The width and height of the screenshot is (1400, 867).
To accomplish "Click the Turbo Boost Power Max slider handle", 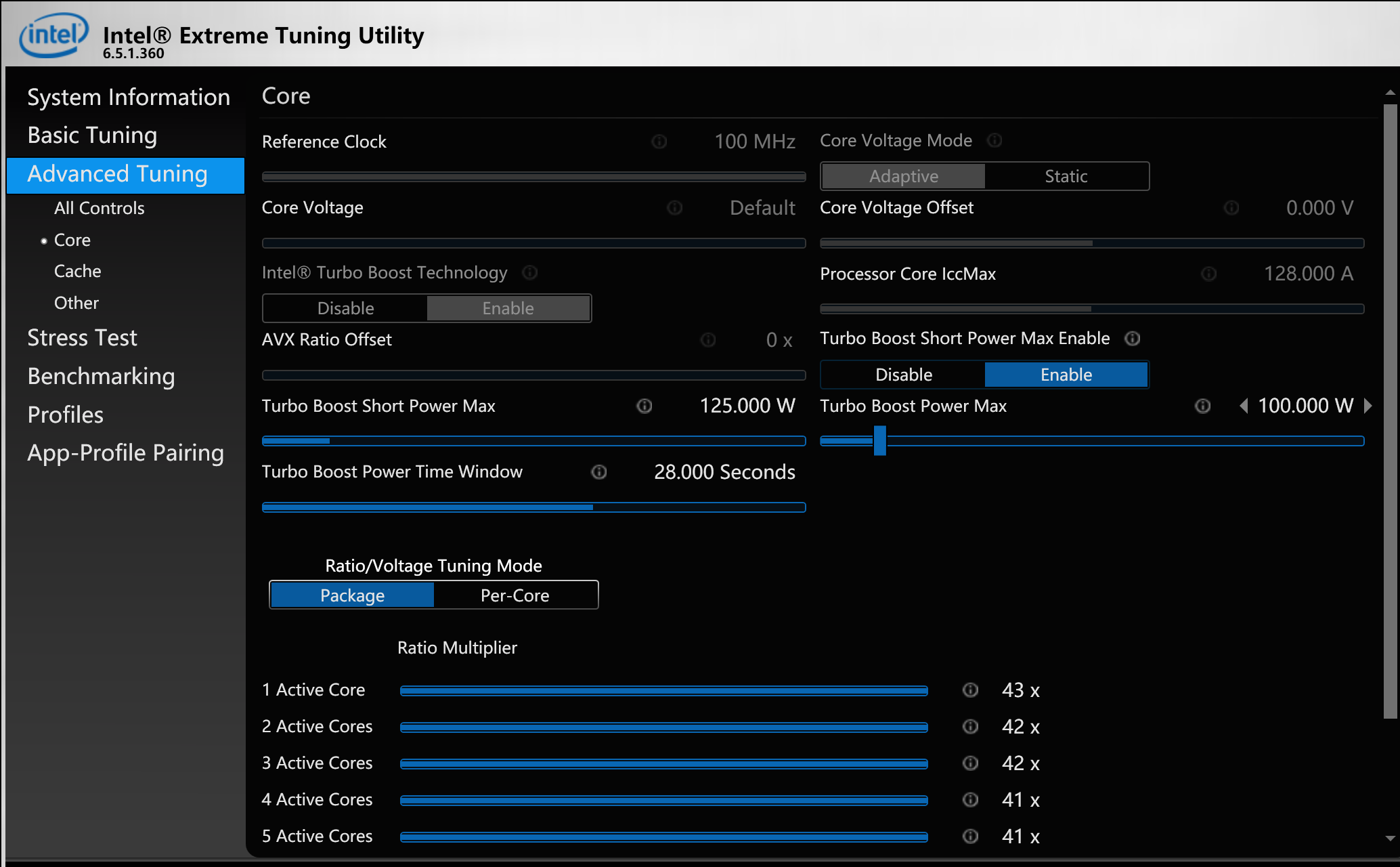I will pos(879,441).
